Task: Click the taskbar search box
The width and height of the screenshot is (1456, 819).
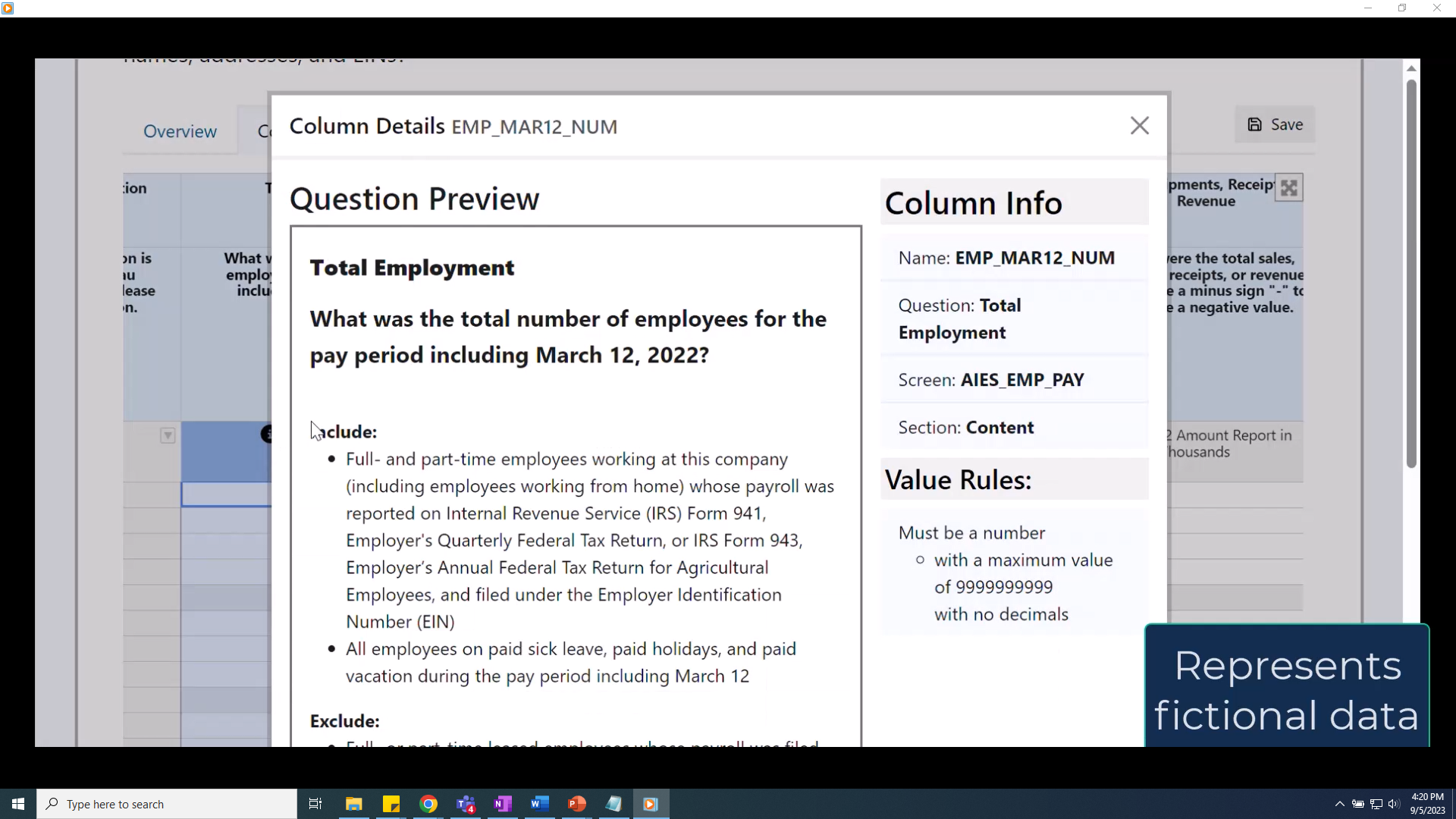Action: [x=167, y=804]
